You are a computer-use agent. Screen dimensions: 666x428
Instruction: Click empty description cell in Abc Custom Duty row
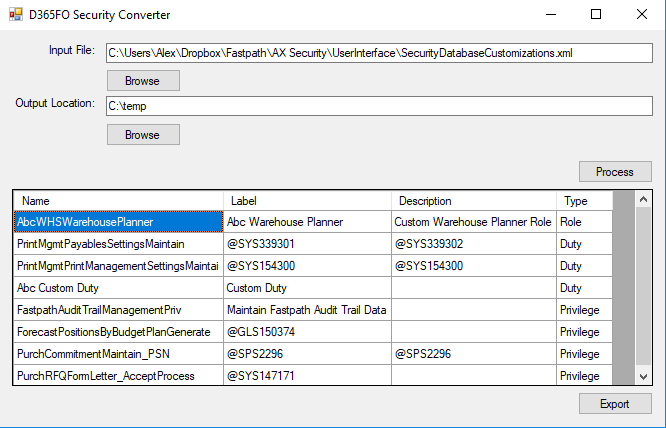point(474,288)
